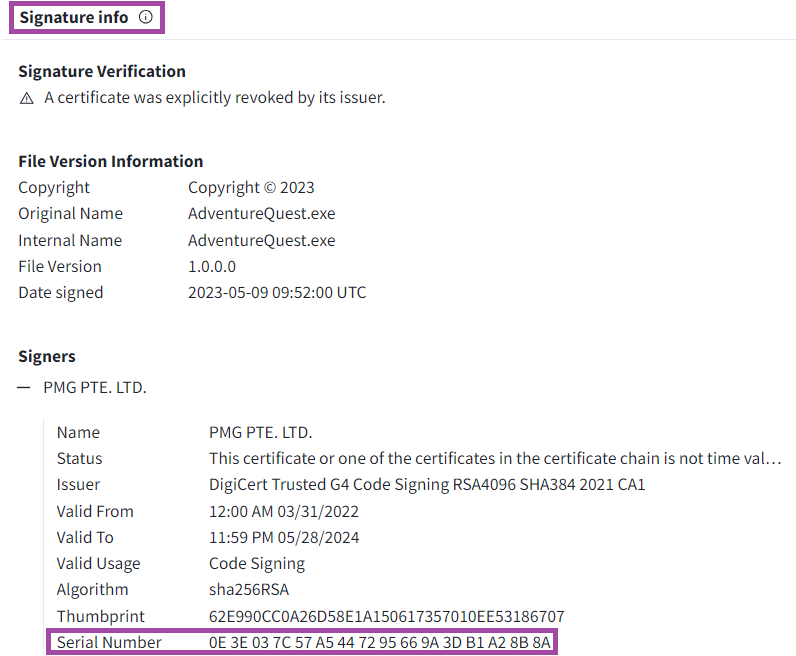
Task: Click the Serial Number field label
Action: coord(109,642)
